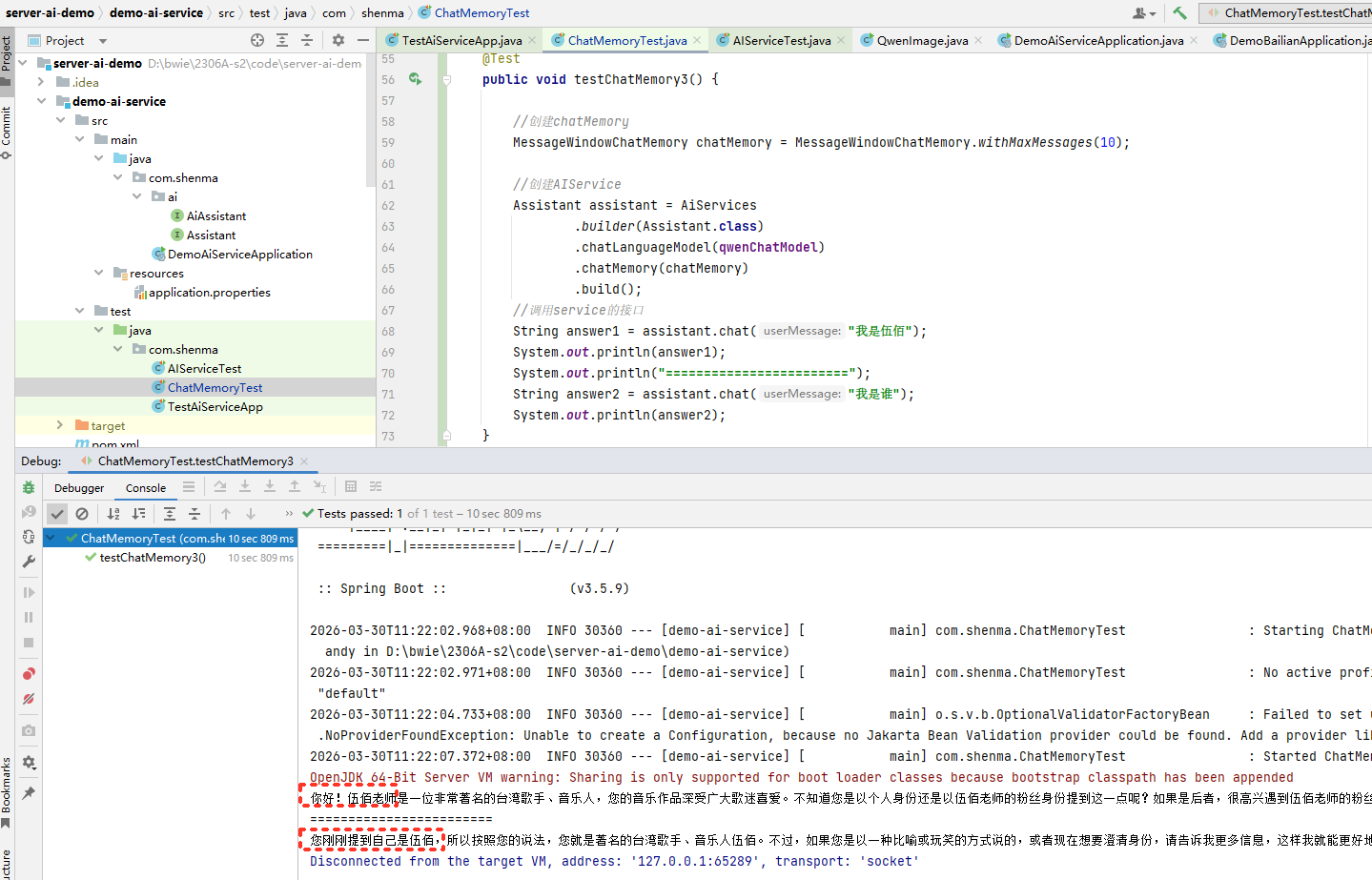Toggle the Show Ignored tests button
The width and height of the screenshot is (1372, 880).
tap(82, 514)
